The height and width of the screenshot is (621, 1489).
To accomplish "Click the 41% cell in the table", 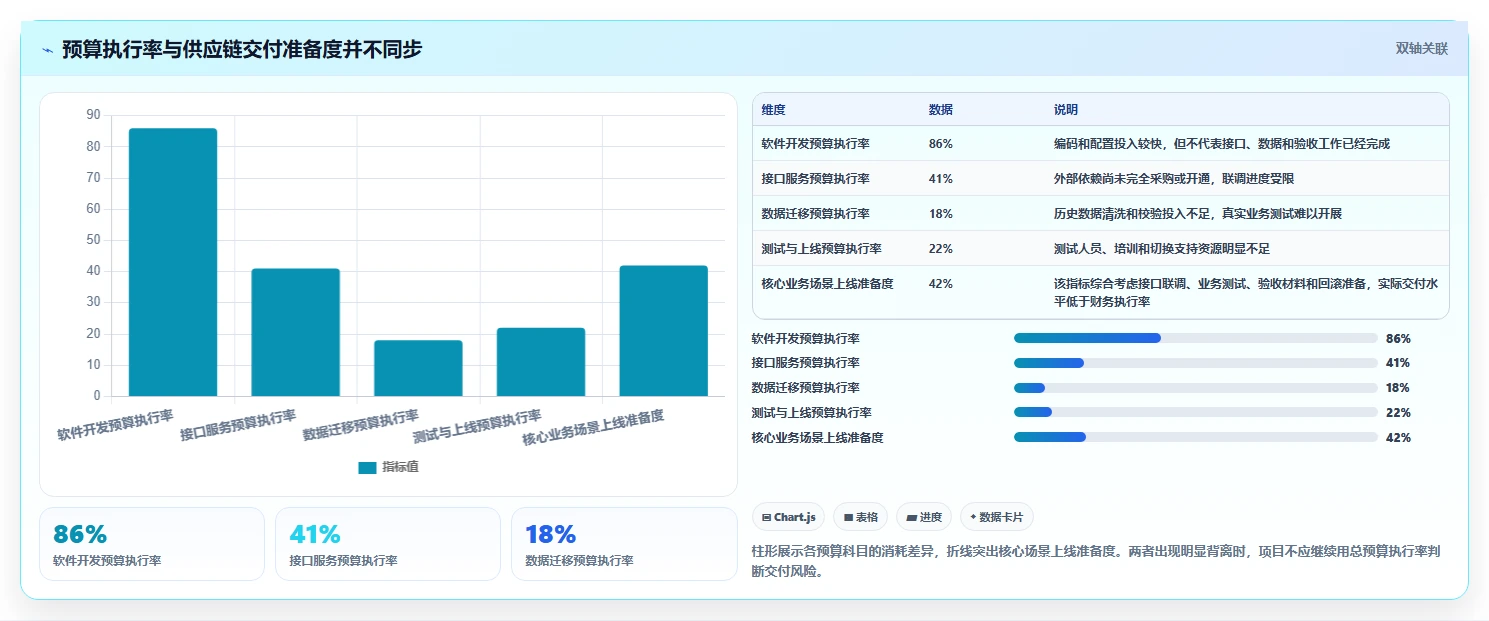I will click(x=941, y=179).
